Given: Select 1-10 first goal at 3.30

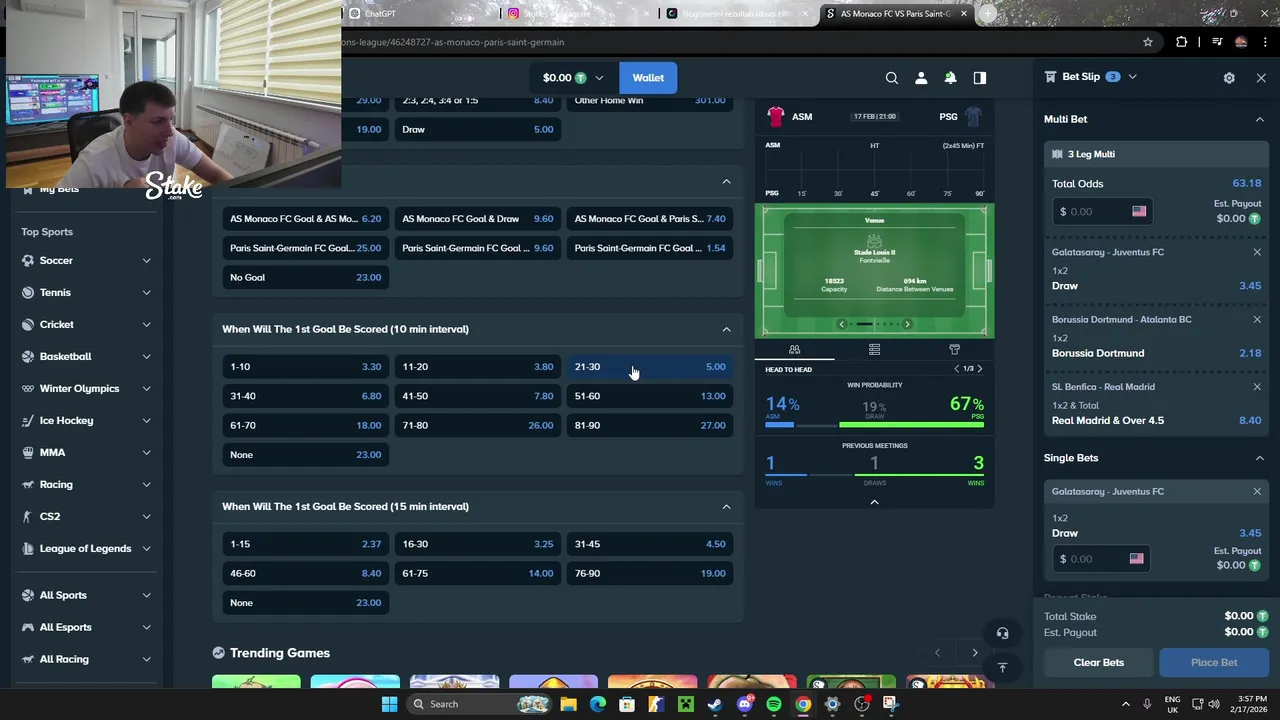Looking at the screenshot, I should tap(305, 367).
